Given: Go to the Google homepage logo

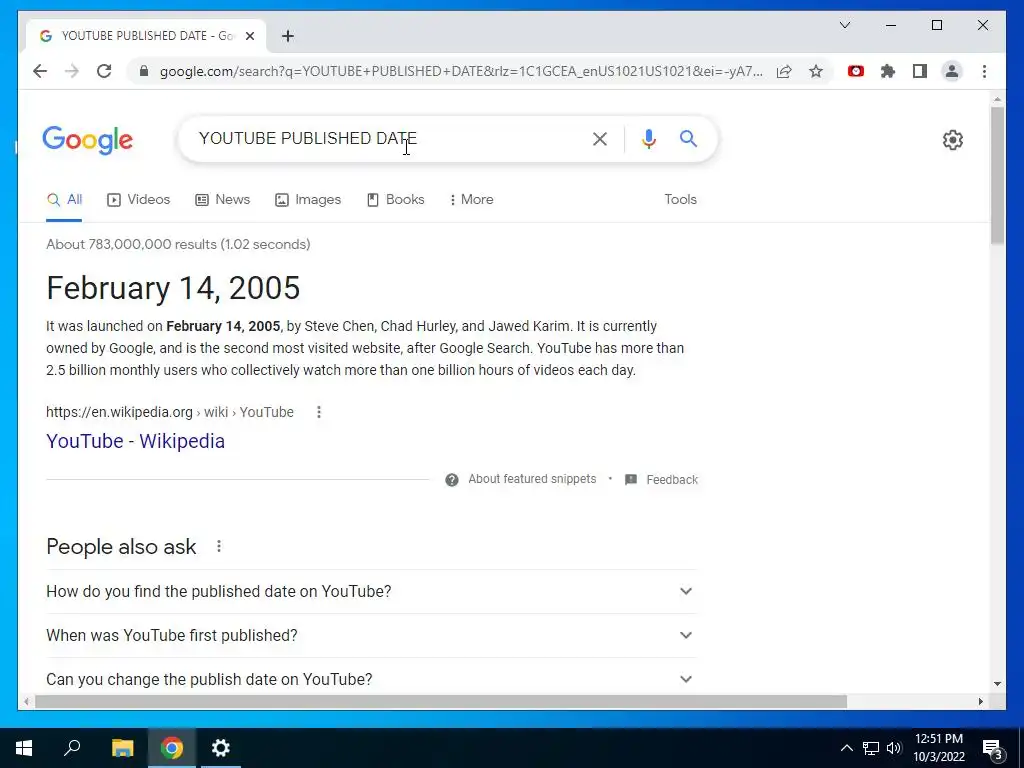Looking at the screenshot, I should pyautogui.click(x=88, y=140).
